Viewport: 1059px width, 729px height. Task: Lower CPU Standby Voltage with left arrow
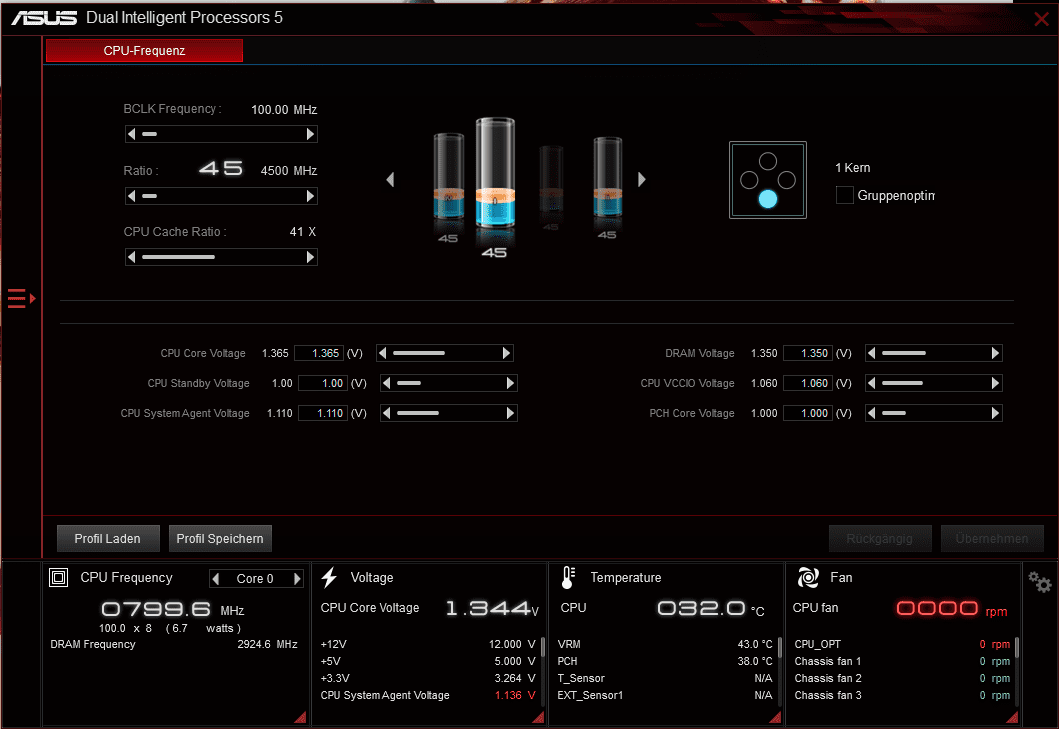click(387, 383)
